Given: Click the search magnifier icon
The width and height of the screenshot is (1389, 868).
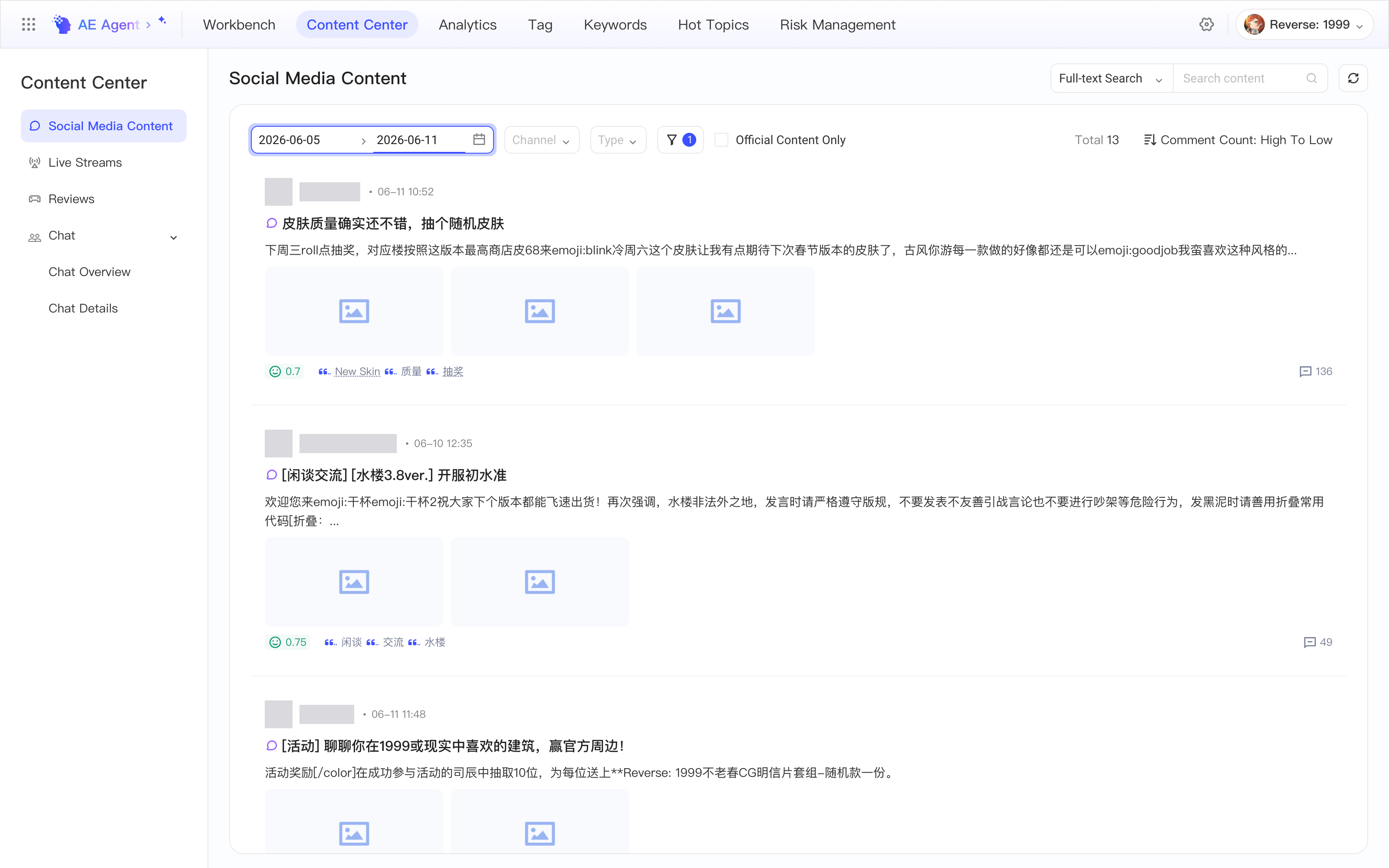Looking at the screenshot, I should tap(1311, 78).
